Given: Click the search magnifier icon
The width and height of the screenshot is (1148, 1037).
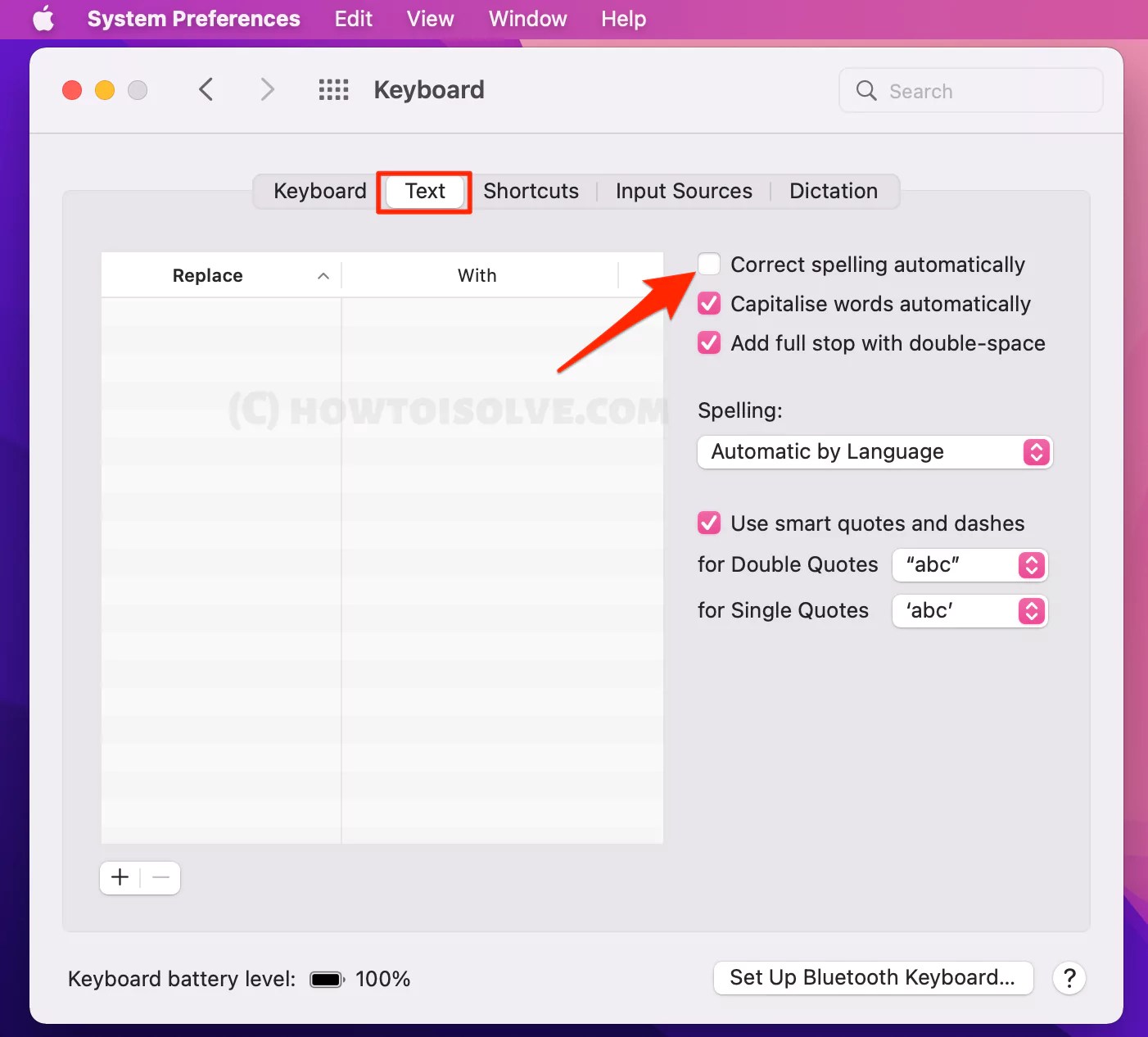Looking at the screenshot, I should pos(866,91).
